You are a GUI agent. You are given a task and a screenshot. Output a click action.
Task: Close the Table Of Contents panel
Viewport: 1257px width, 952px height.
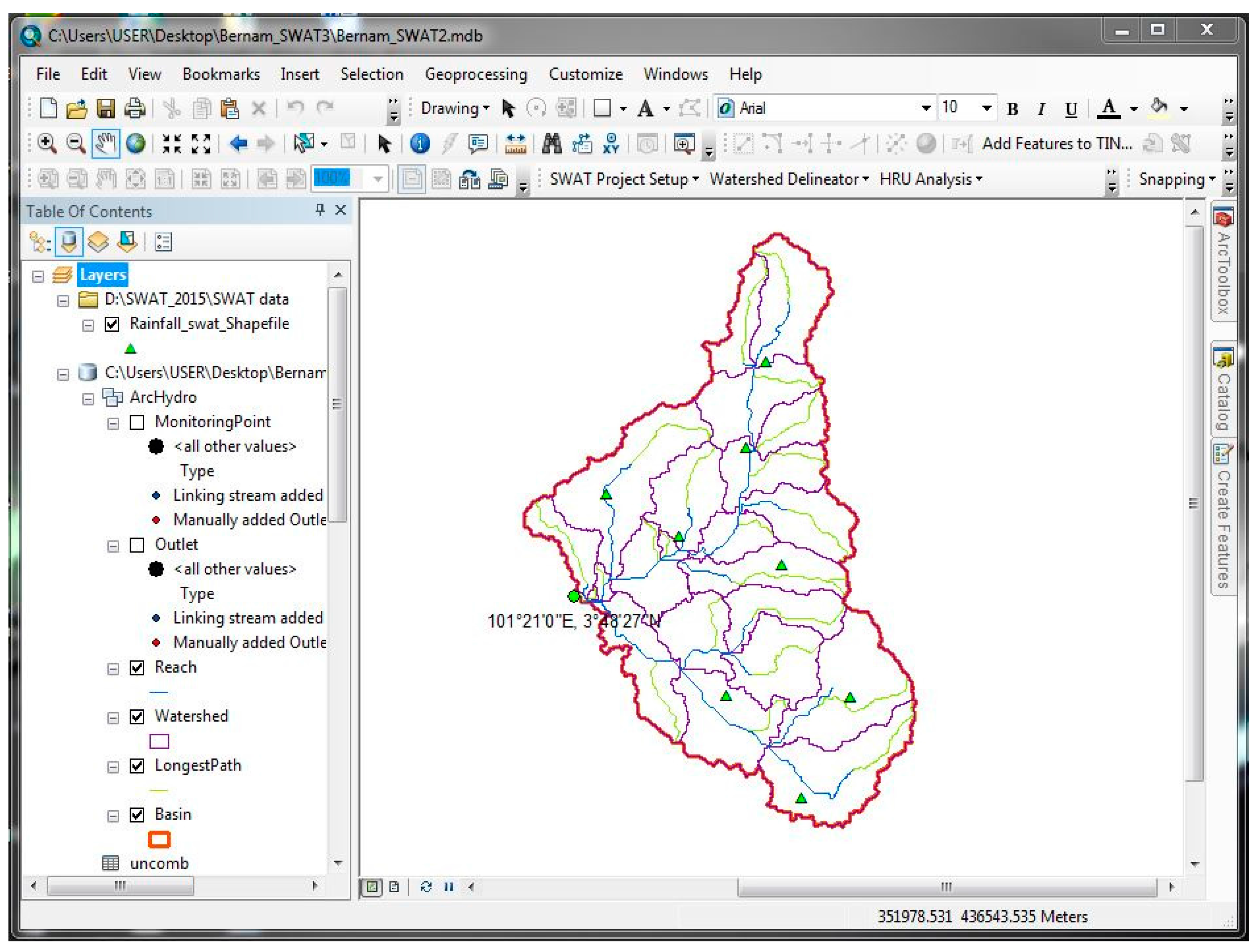pyautogui.click(x=340, y=210)
